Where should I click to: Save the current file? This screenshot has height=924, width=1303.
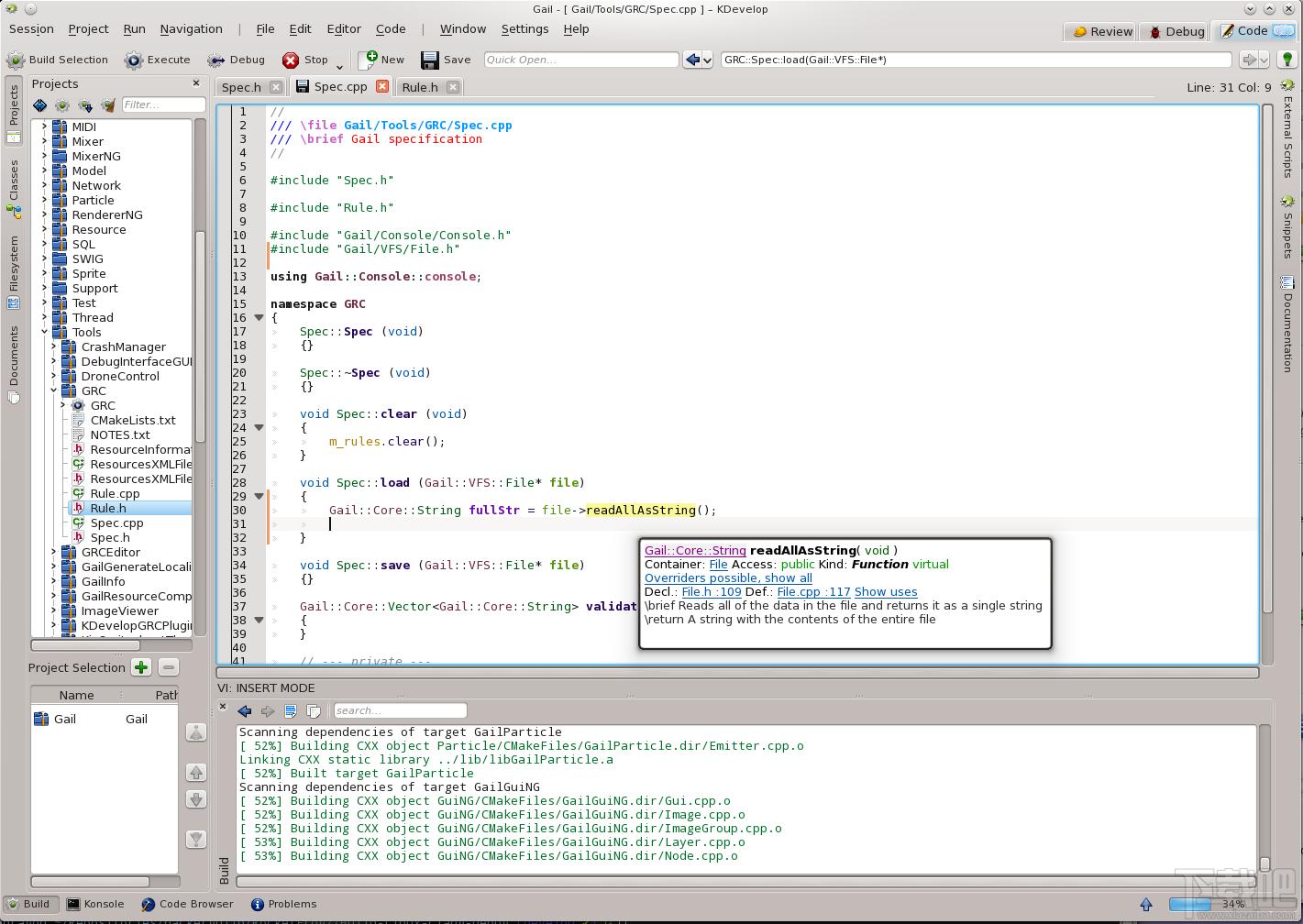(x=446, y=60)
